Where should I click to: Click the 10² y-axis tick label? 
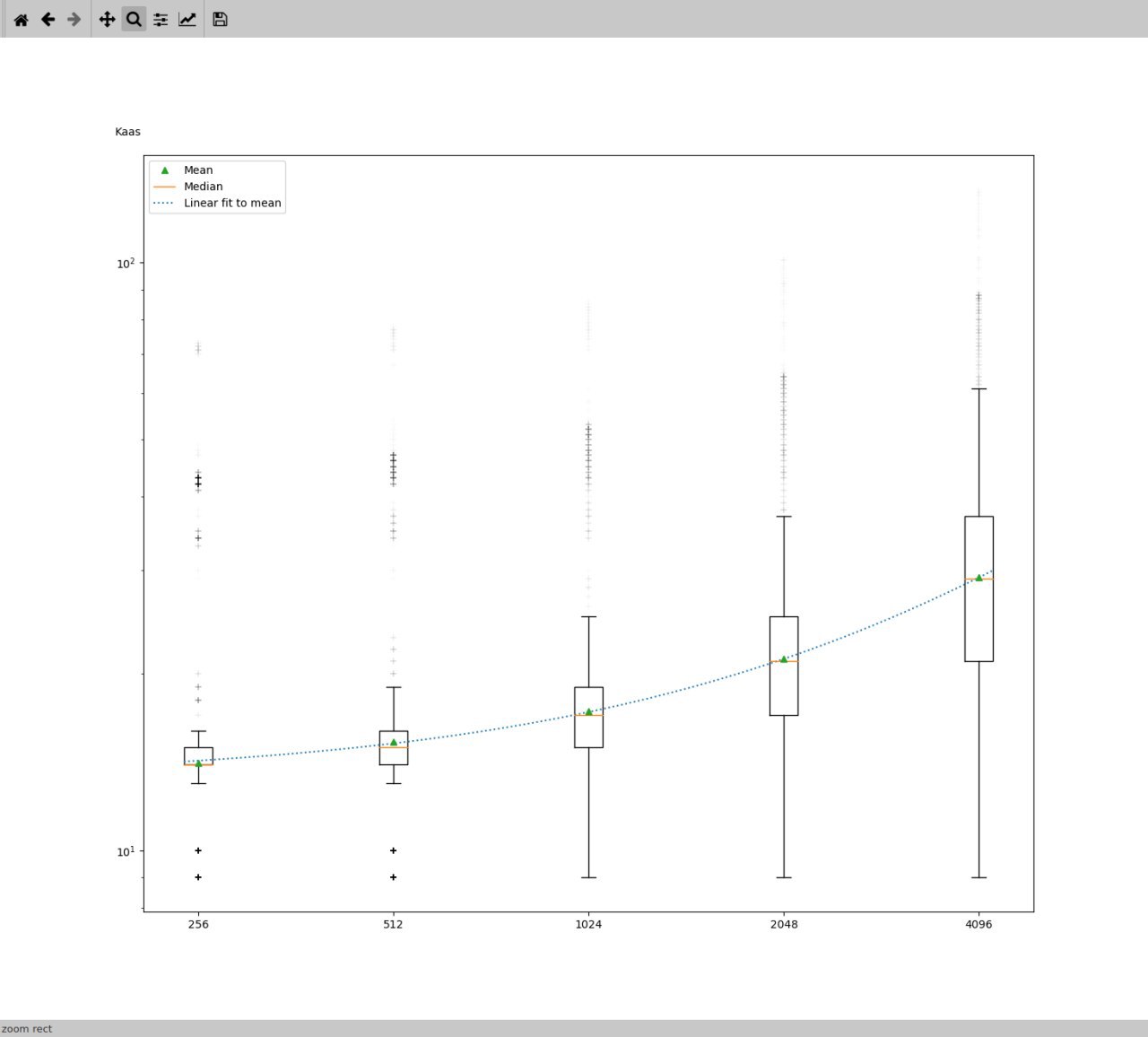pyautogui.click(x=126, y=263)
